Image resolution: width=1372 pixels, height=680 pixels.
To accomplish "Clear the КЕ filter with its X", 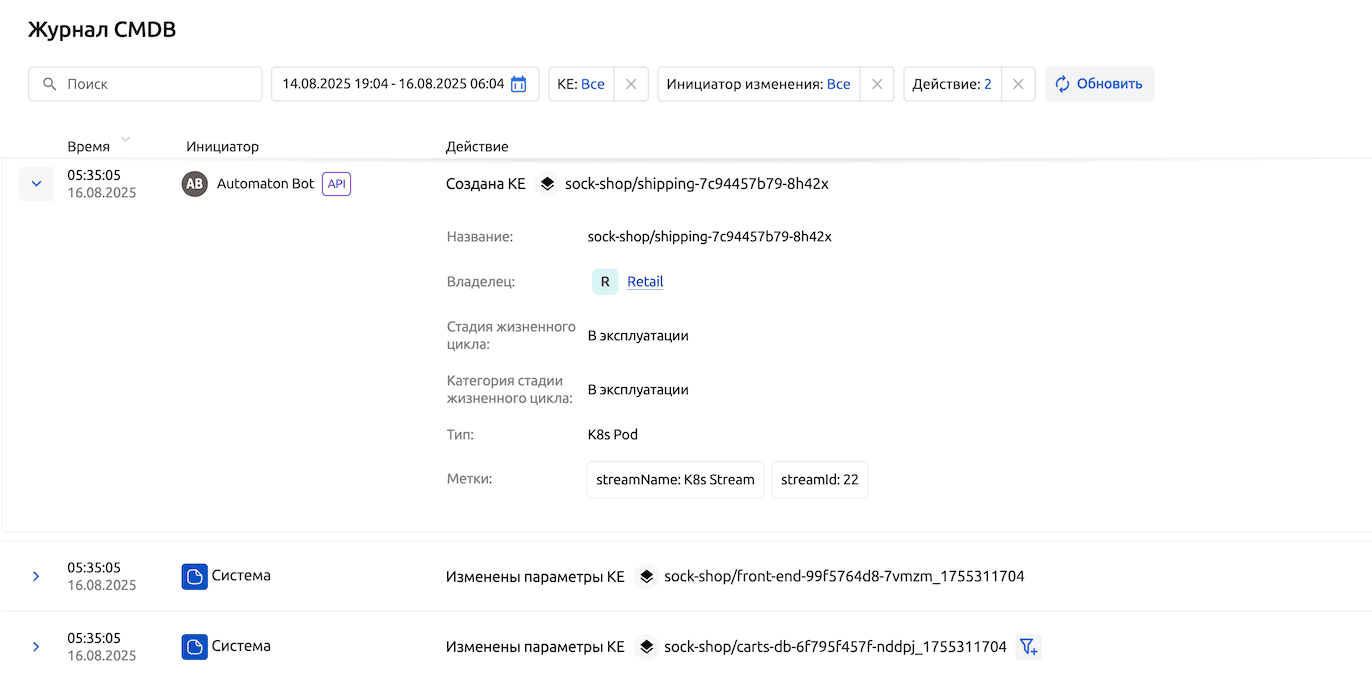I will (631, 84).
